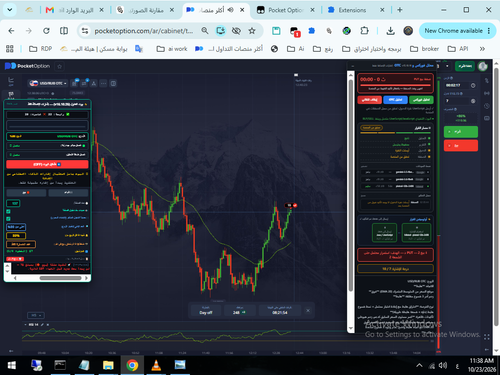Screen dimensions: 500x375
Task: Open the three-dots more options in chart toolbar
Action: point(103,83)
